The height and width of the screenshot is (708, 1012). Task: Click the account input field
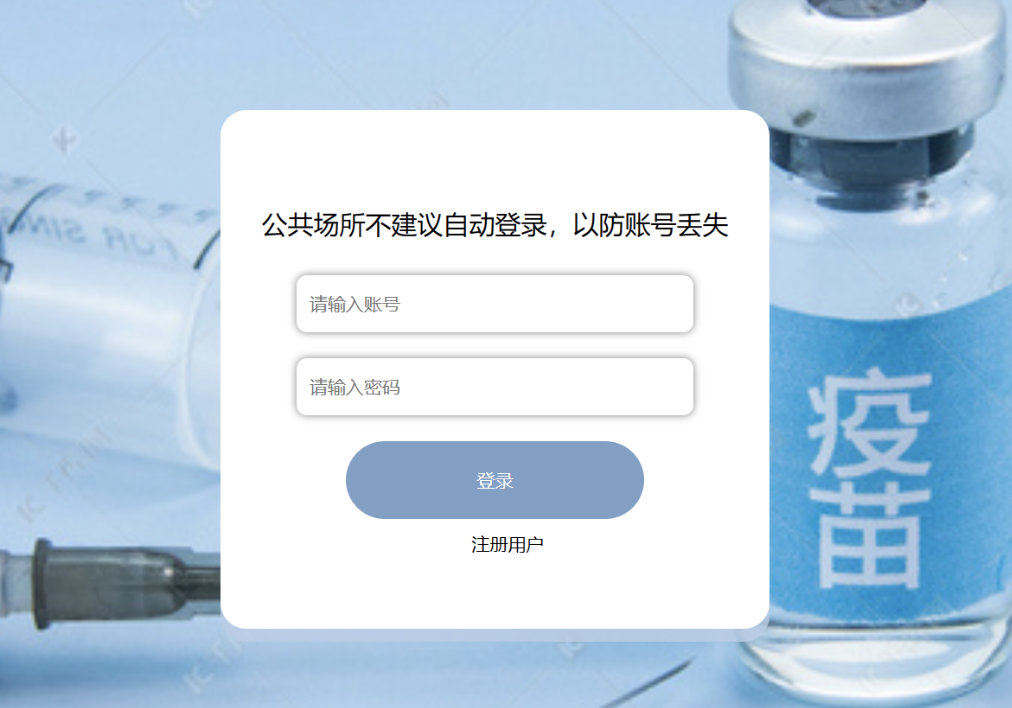494,304
